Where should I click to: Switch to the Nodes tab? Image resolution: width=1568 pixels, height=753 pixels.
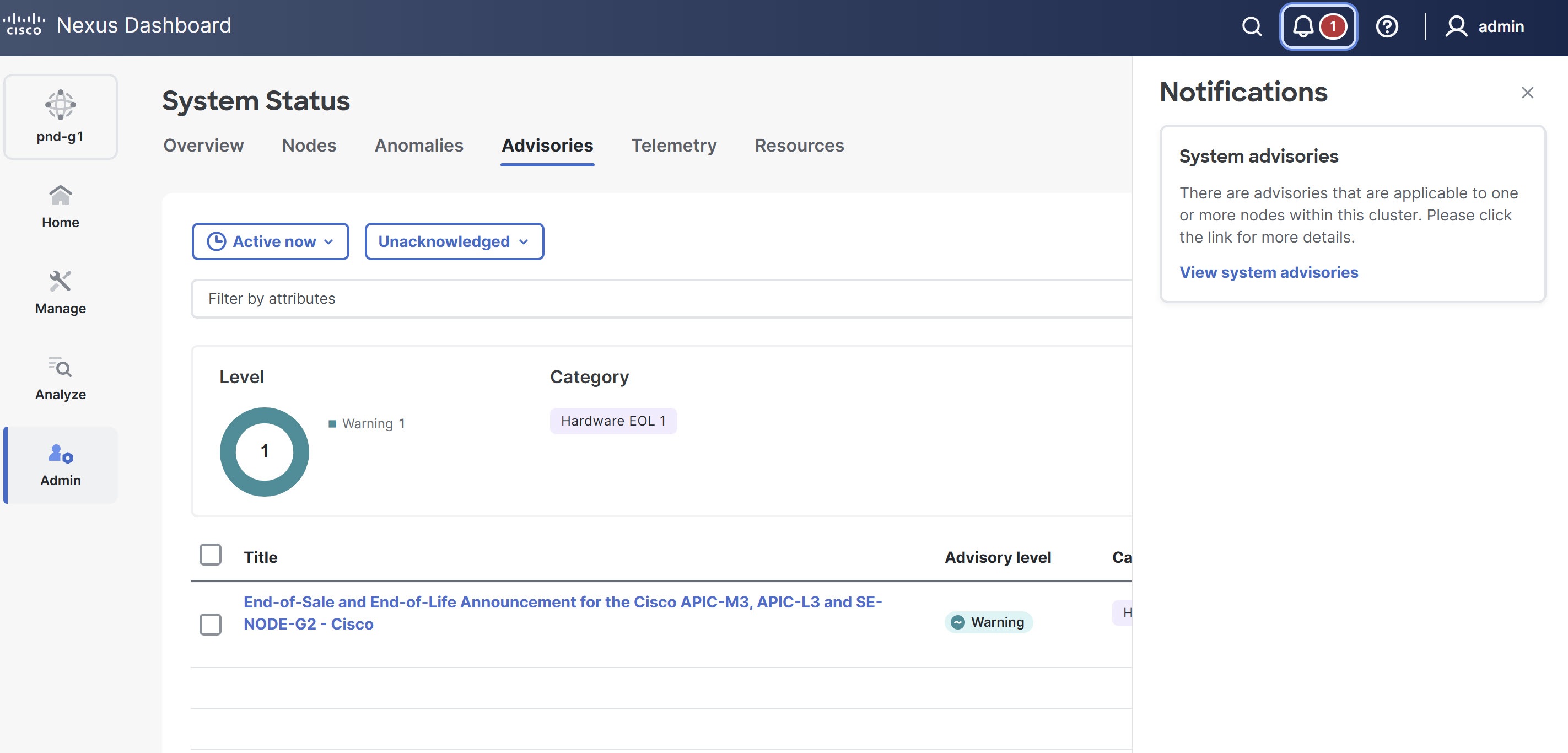click(309, 146)
